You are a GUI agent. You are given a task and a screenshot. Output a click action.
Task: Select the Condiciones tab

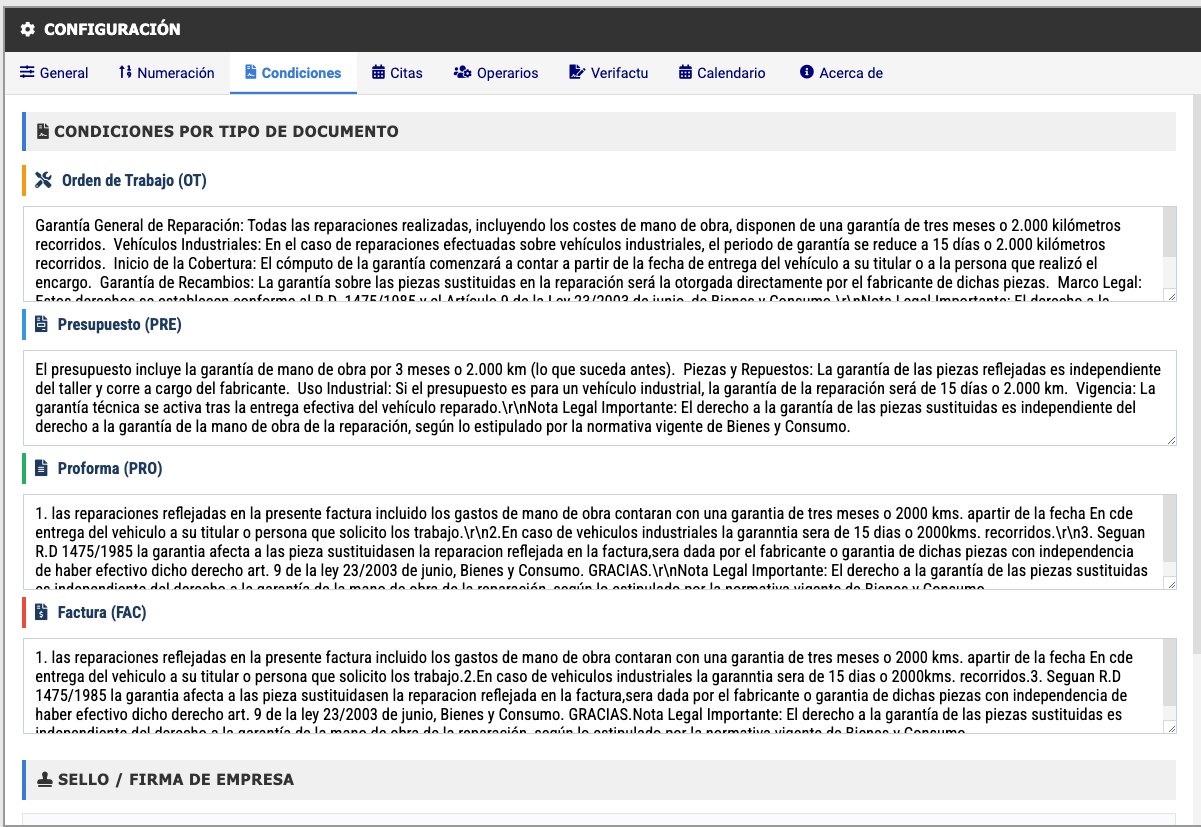[293, 73]
